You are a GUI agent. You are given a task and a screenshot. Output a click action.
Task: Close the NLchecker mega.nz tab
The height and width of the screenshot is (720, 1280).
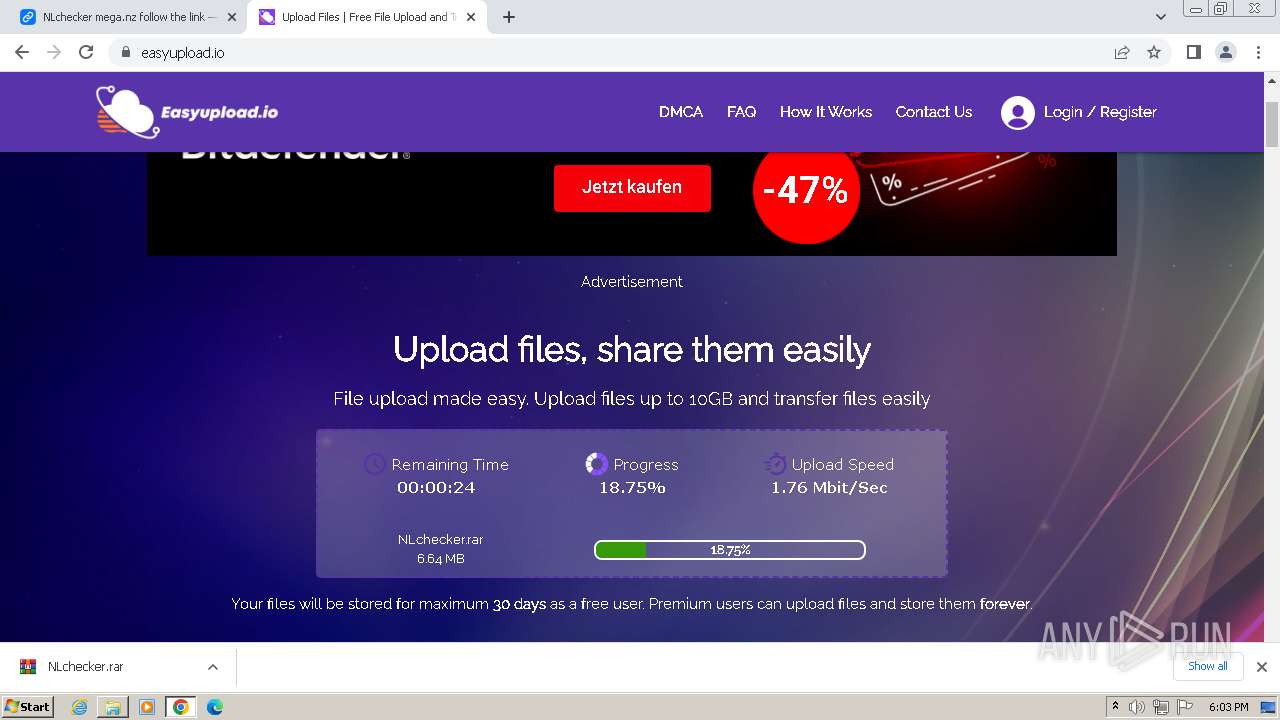pos(231,17)
